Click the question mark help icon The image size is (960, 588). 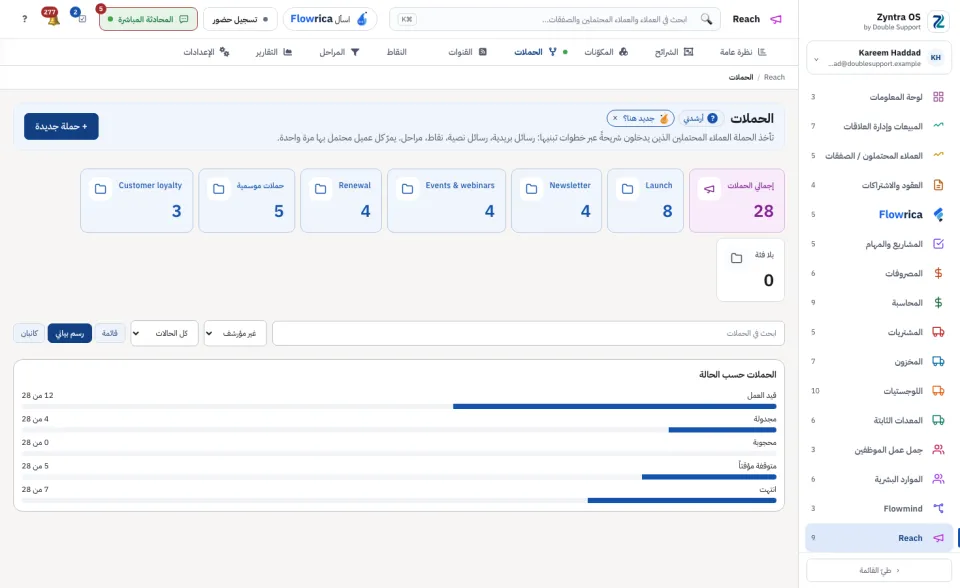pos(24,19)
